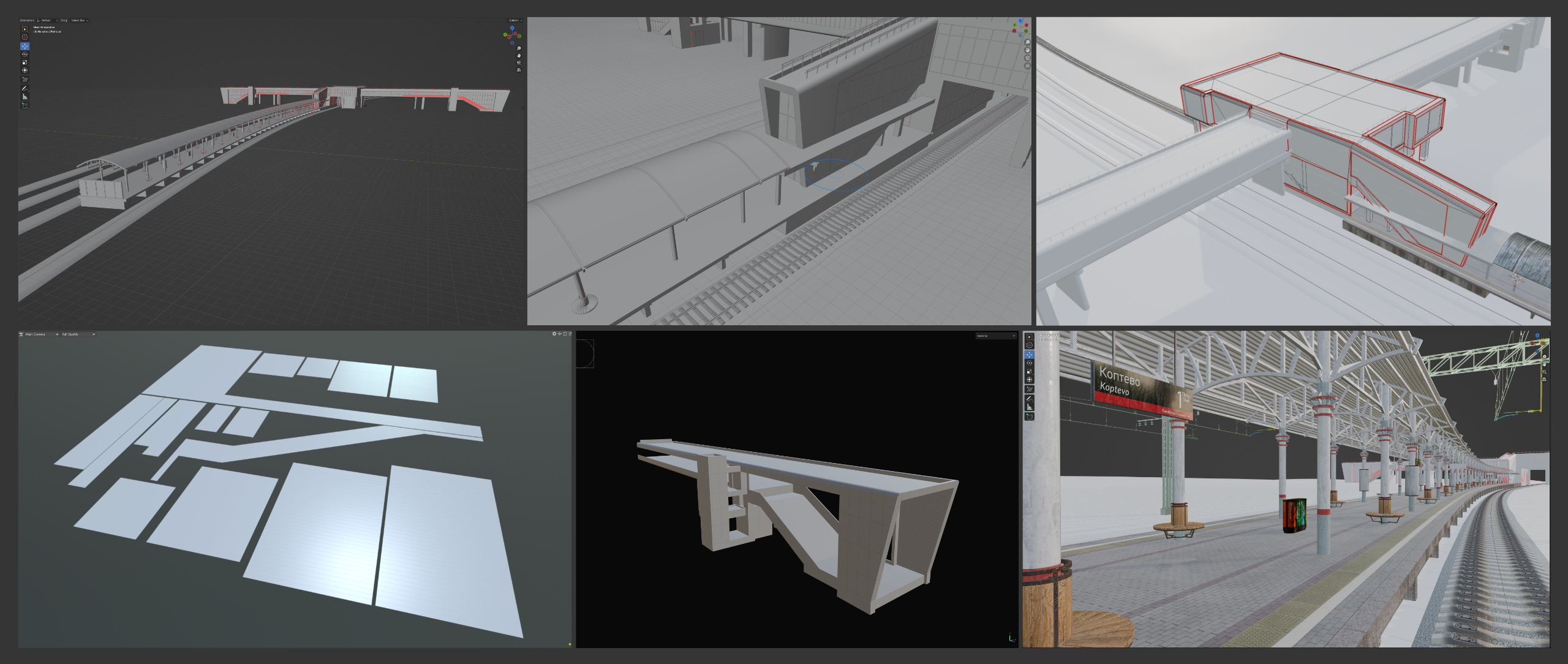Viewport: 1568px width, 664px height.
Task: Open the Material dropdown in bottom-middle panel
Action: pos(996,336)
